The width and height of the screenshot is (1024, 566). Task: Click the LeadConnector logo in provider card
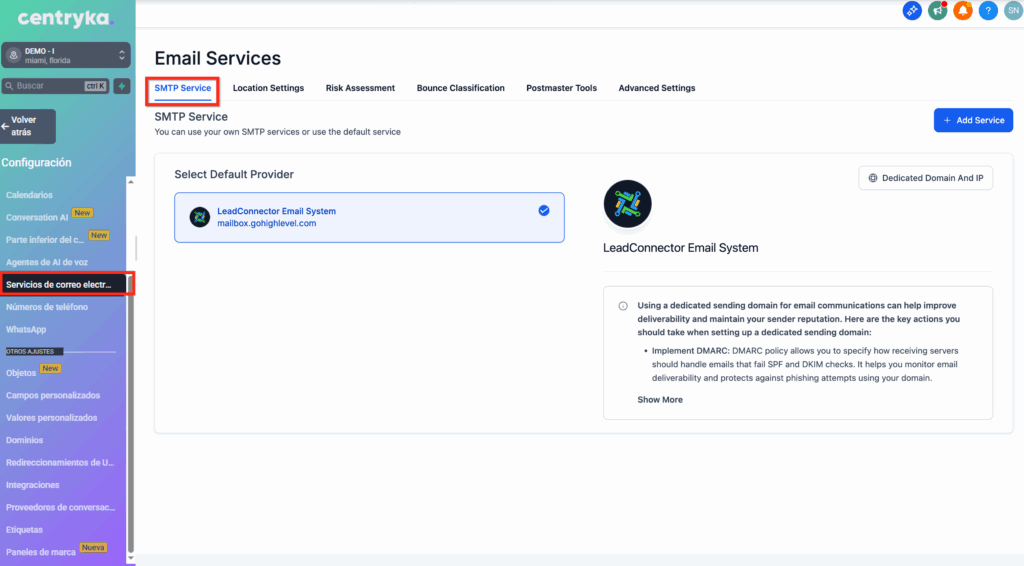200,217
